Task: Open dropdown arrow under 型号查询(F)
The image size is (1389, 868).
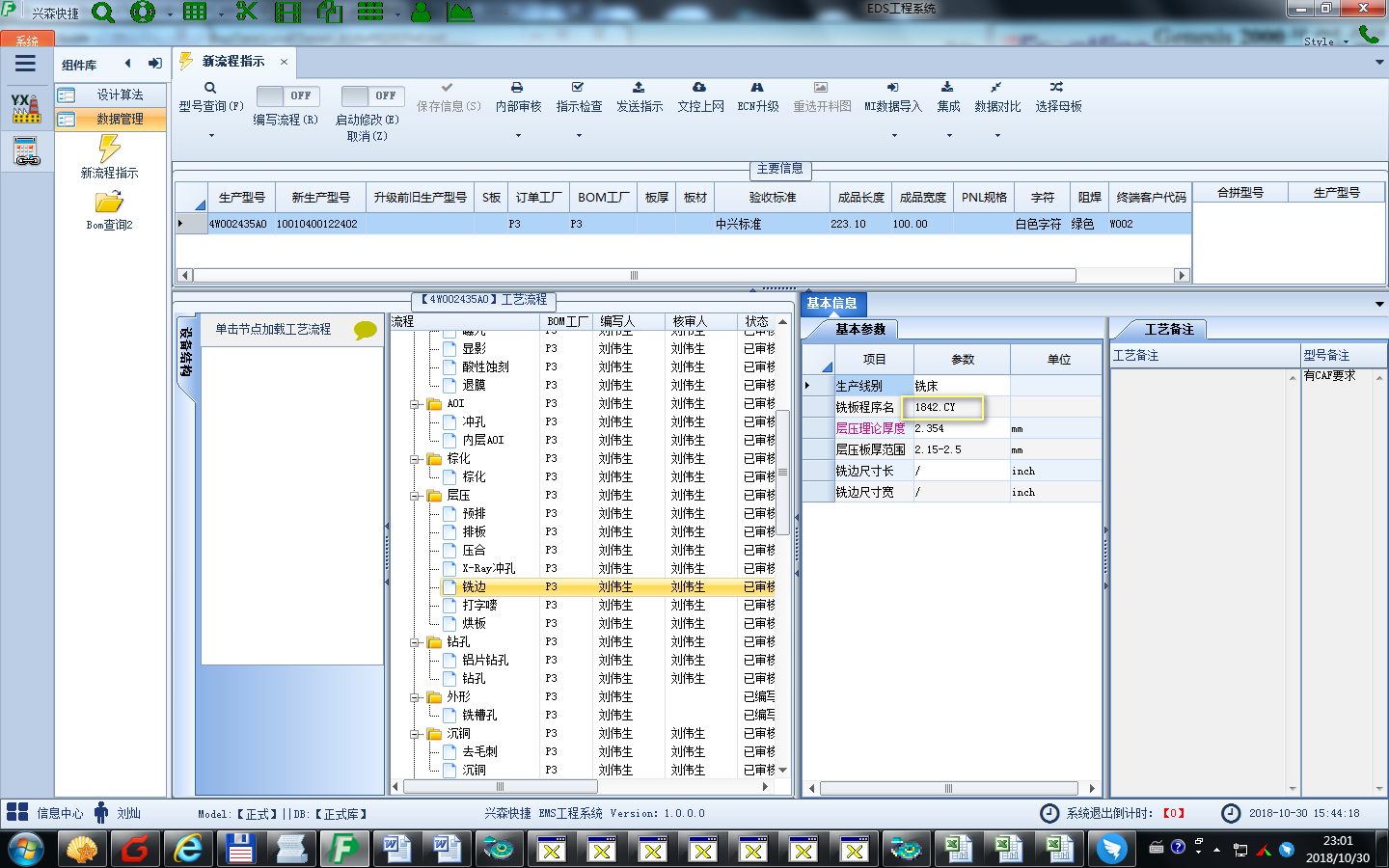Action: point(211,135)
